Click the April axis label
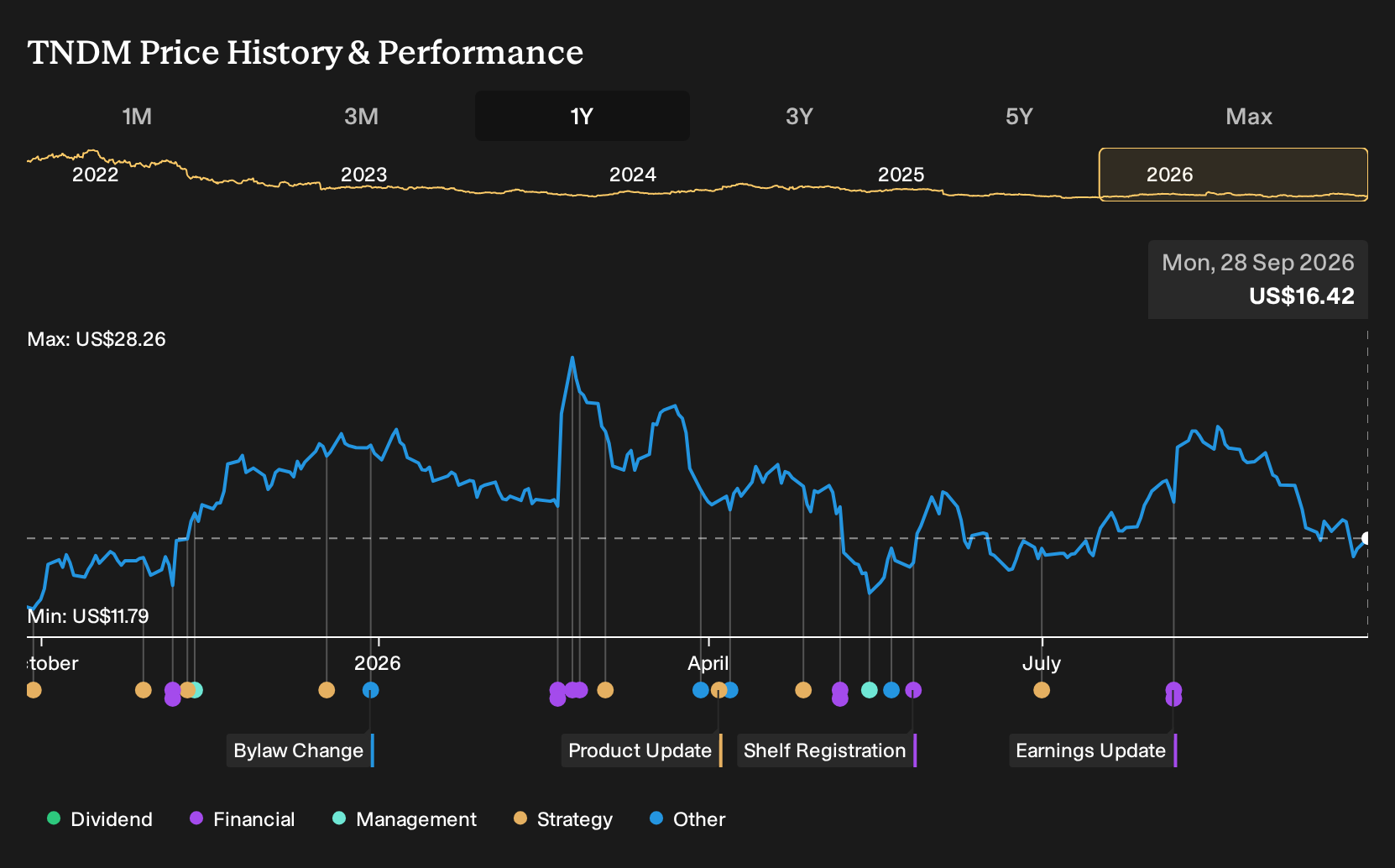Image resolution: width=1395 pixels, height=868 pixels. point(708,663)
